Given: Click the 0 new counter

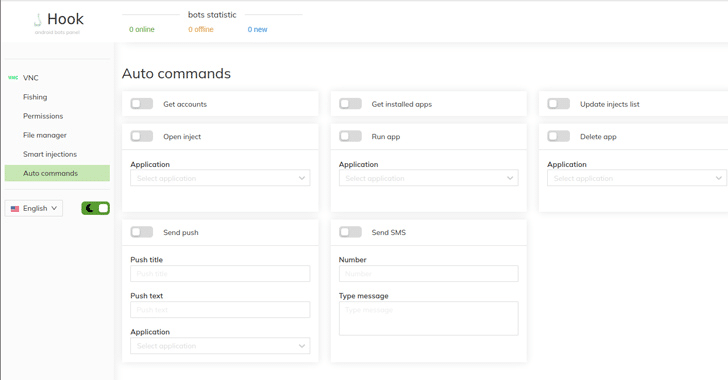Looking at the screenshot, I should pyautogui.click(x=257, y=29).
